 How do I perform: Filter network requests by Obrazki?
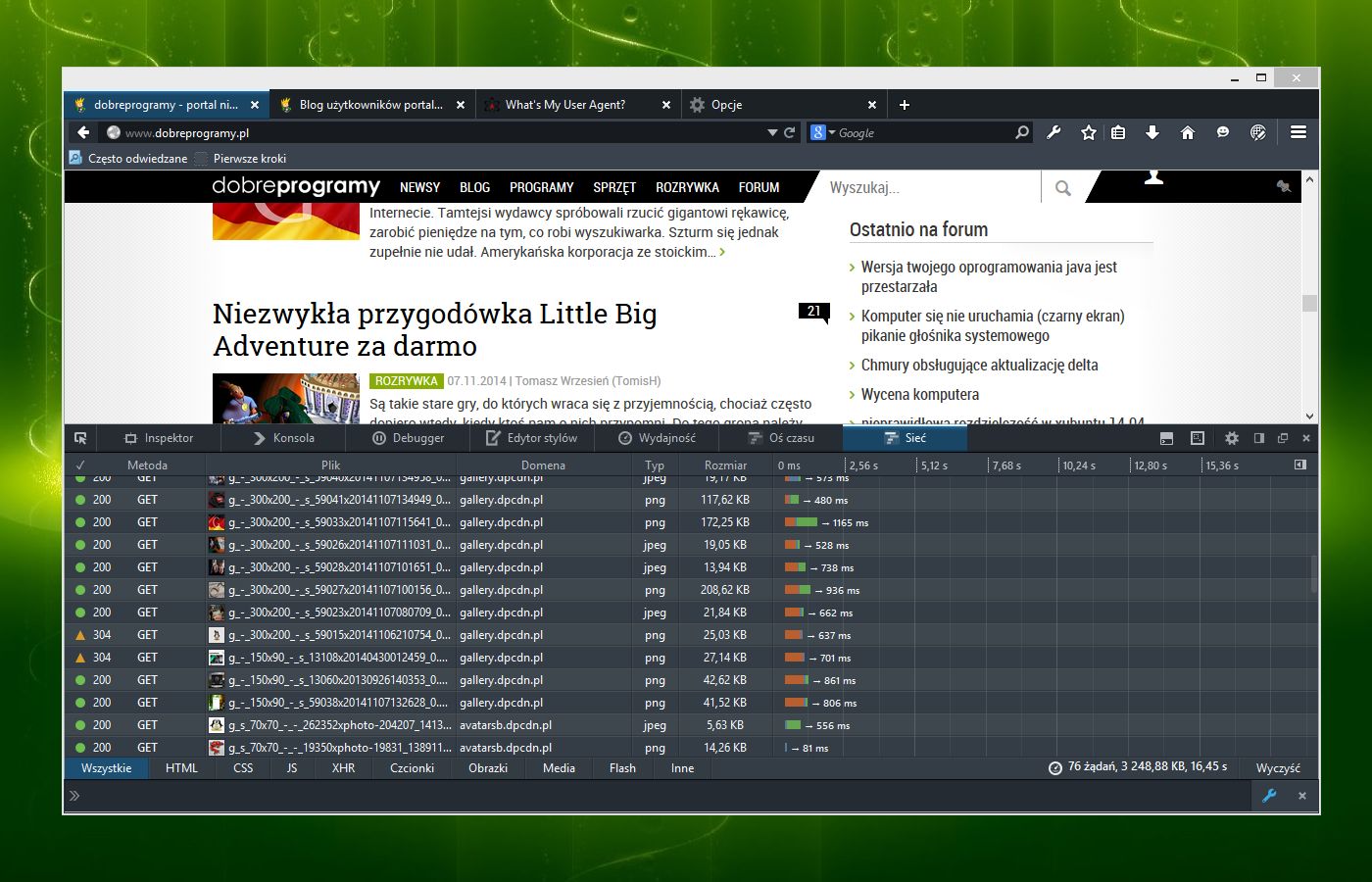488,768
